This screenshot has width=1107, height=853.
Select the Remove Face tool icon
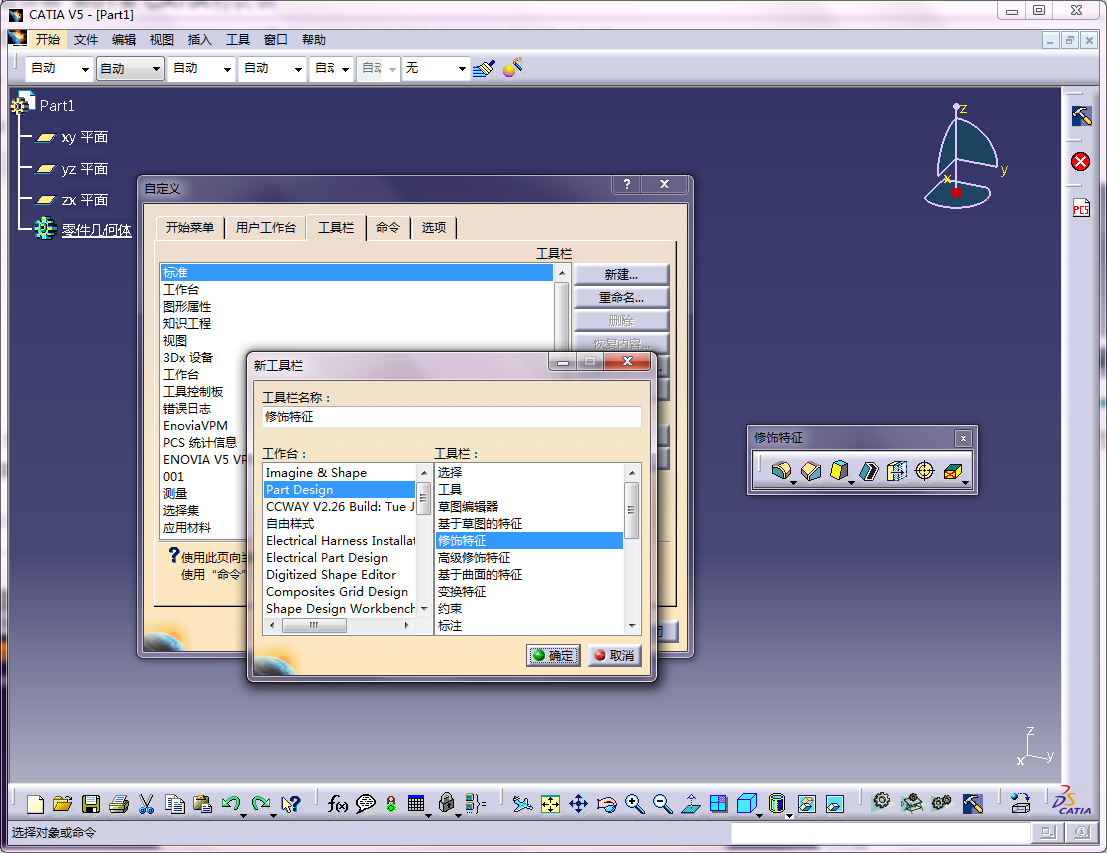[x=952, y=470]
